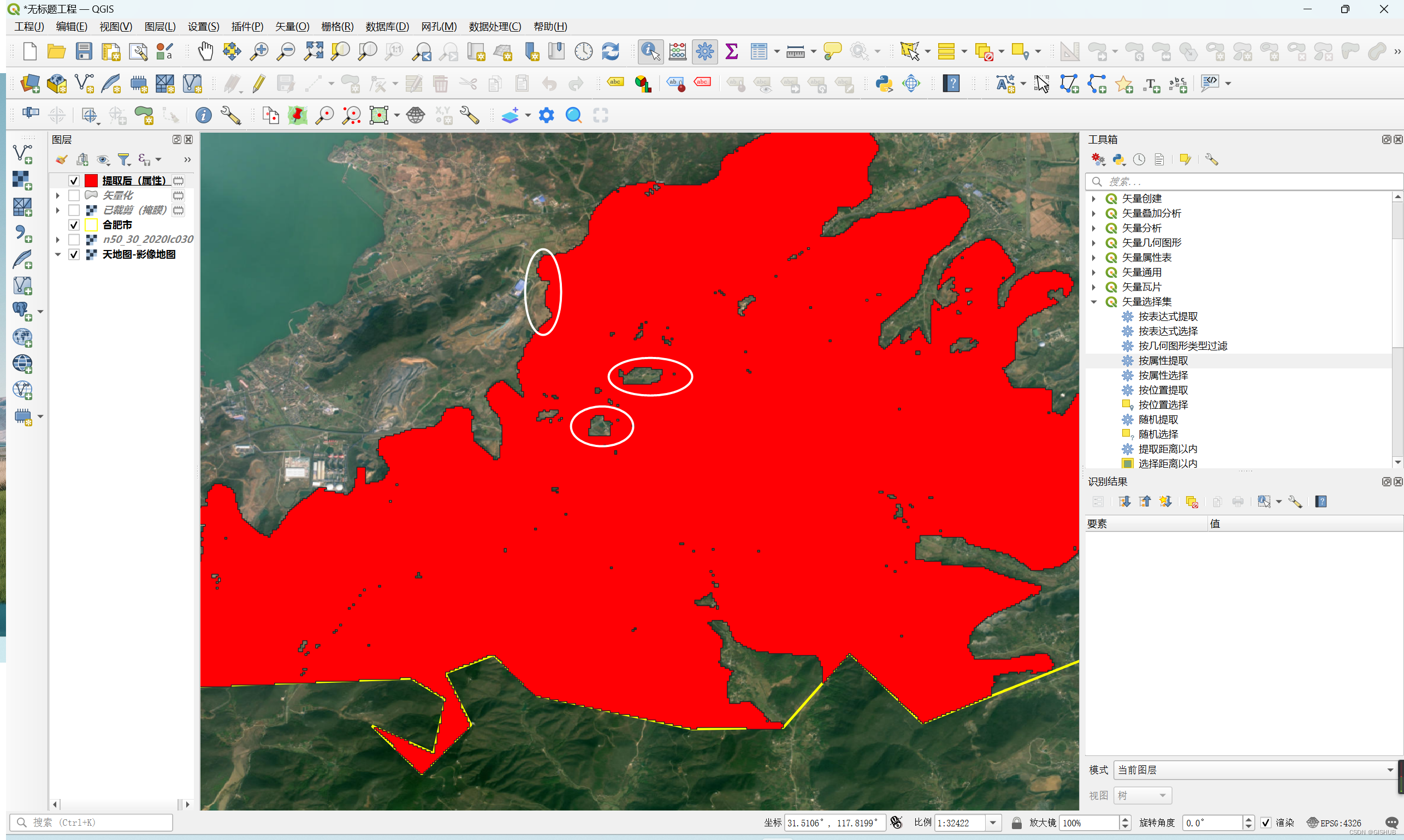Click the Layer Styling brush icon in Layers panel

62,159
